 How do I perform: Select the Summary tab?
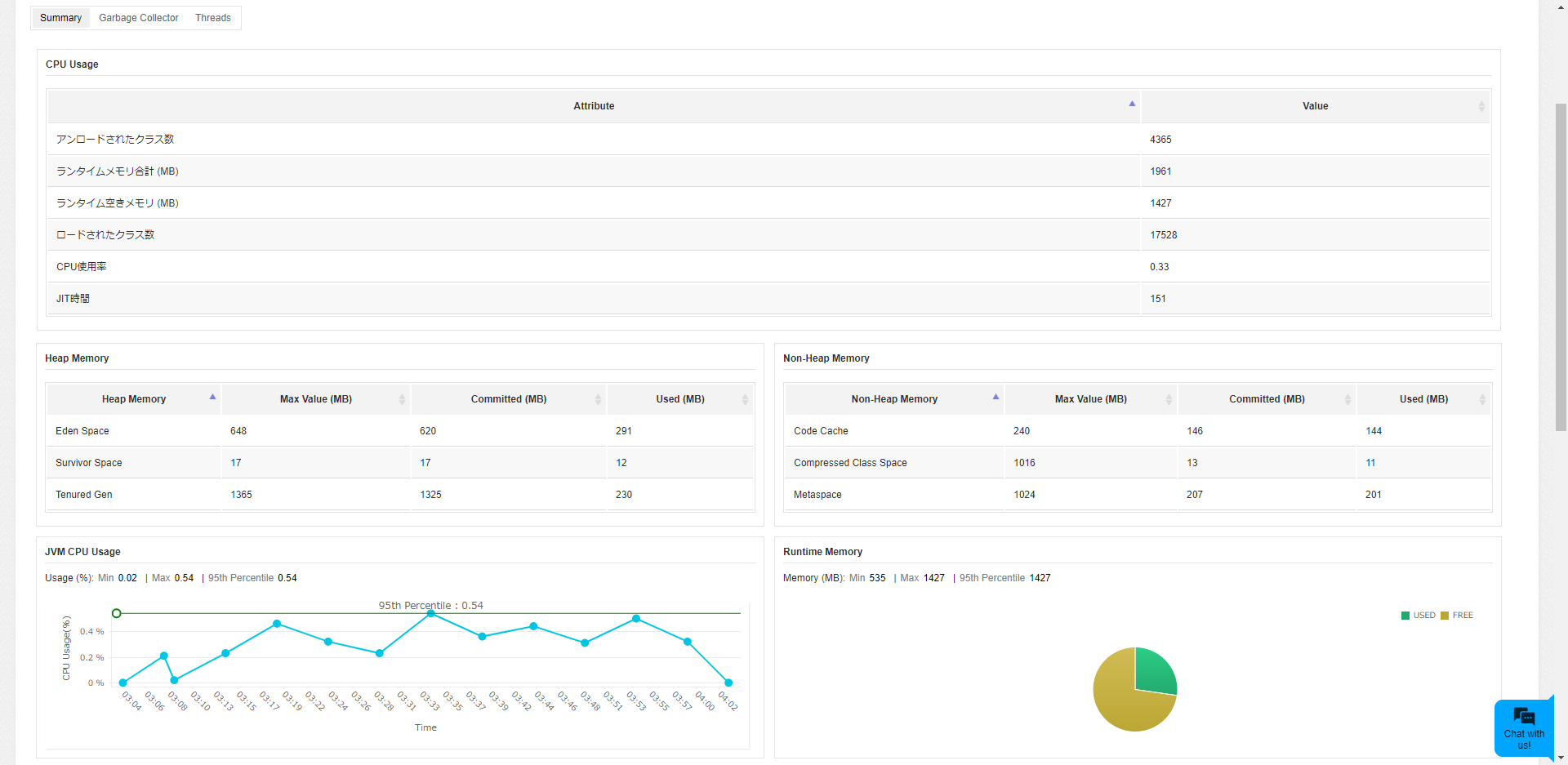[60, 18]
